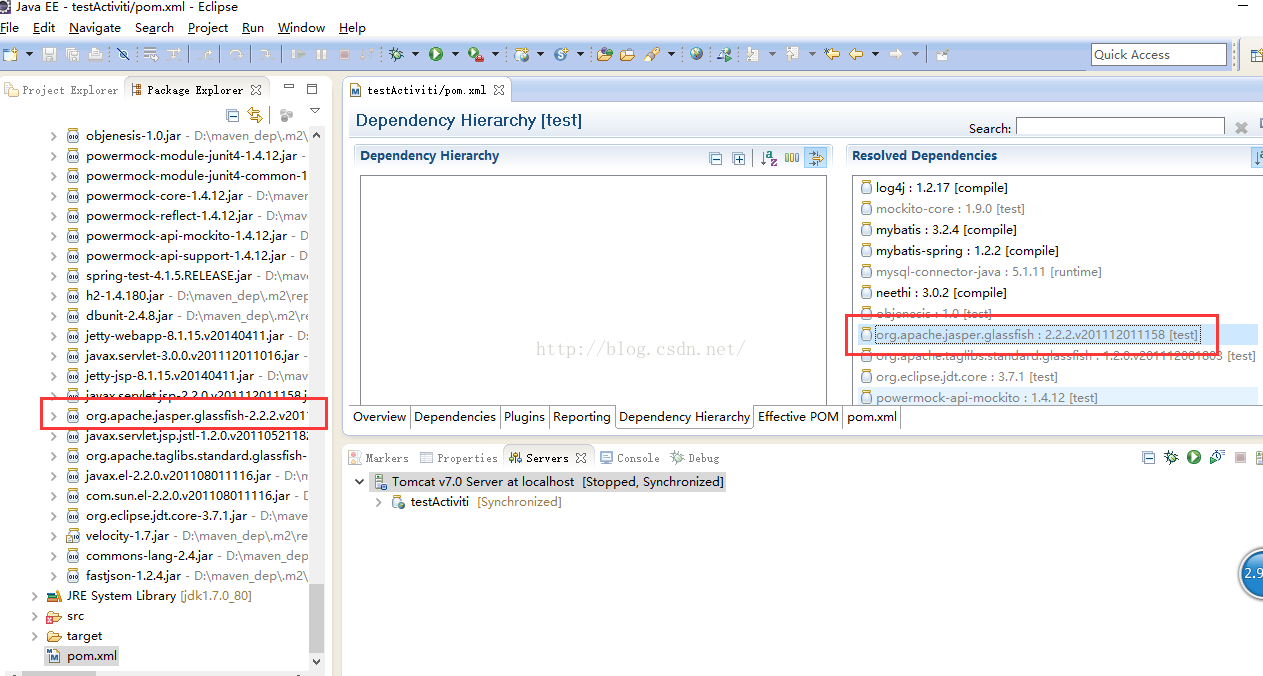Select pom.xml in Package Explorer
Image resolution: width=1263 pixels, height=676 pixels.
click(x=82, y=656)
